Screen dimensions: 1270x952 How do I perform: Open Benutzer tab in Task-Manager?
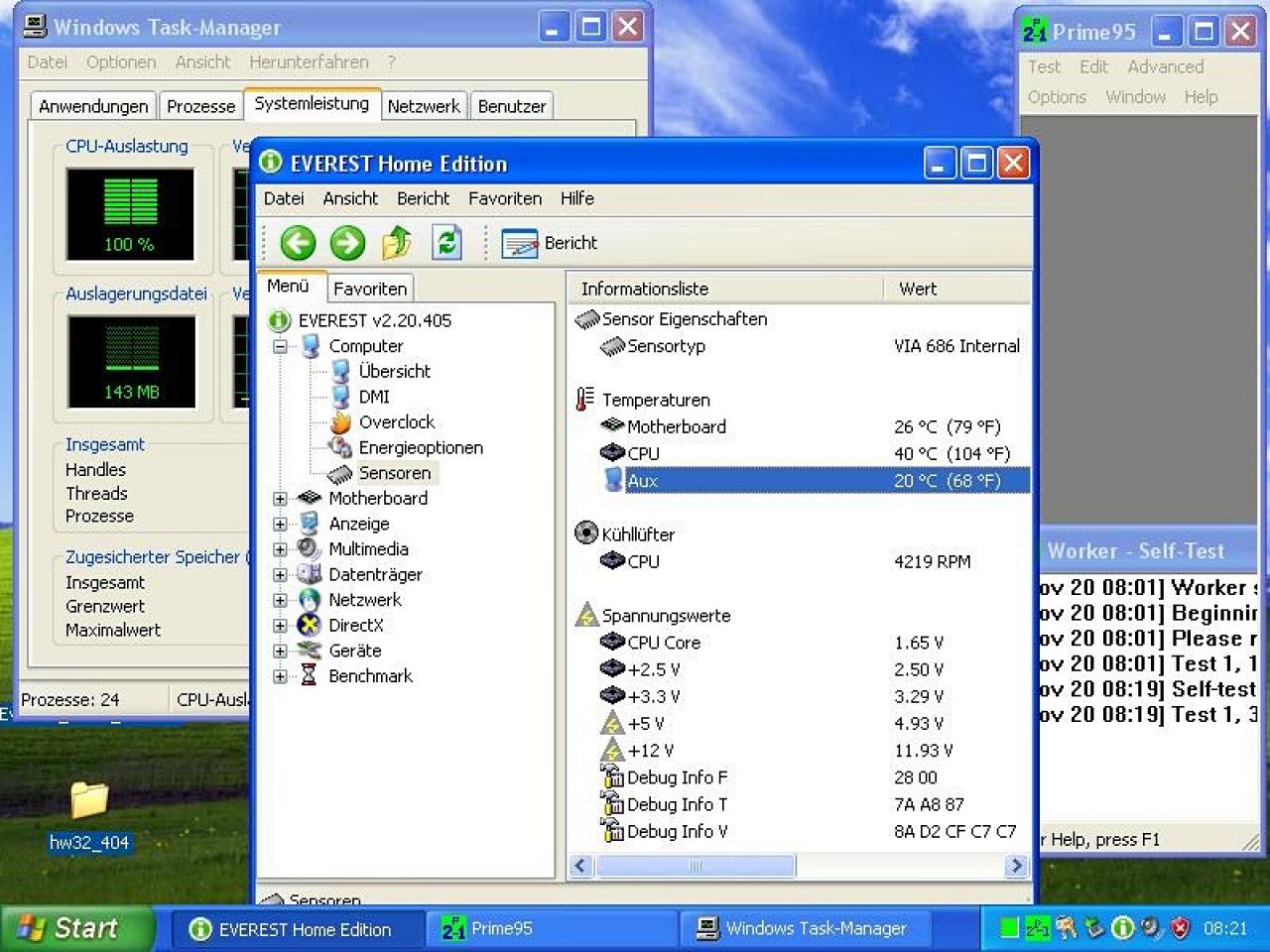point(512,106)
